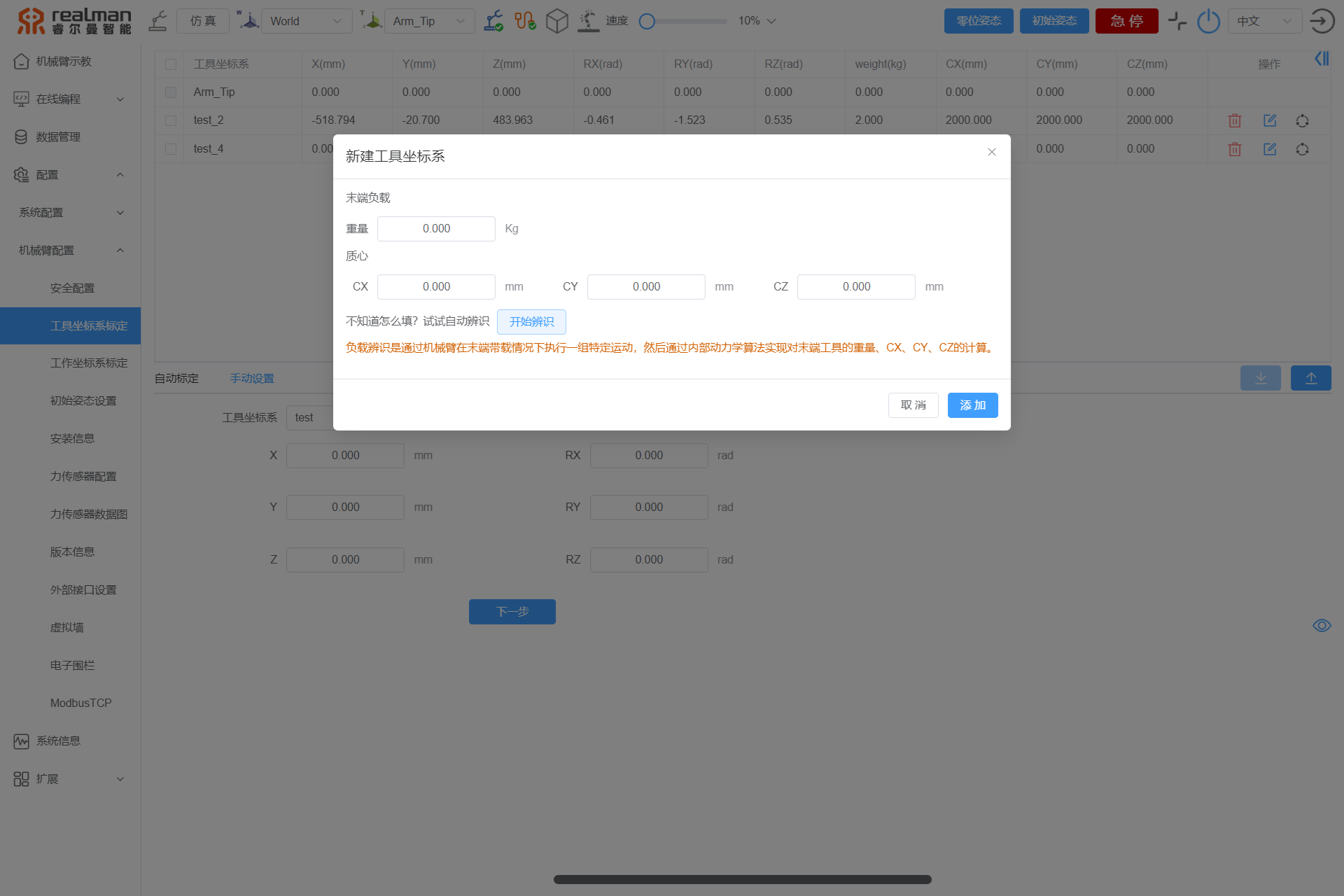The height and width of the screenshot is (896, 1344).
Task: Click the horizontal scrollbar at bottom
Action: pos(742,880)
